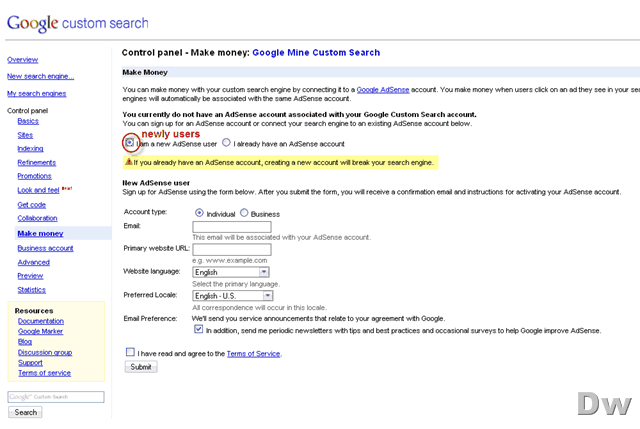This screenshot has height=429, width=640.
Task: Open Google Mine Custom Search title link
Action: 316,53
